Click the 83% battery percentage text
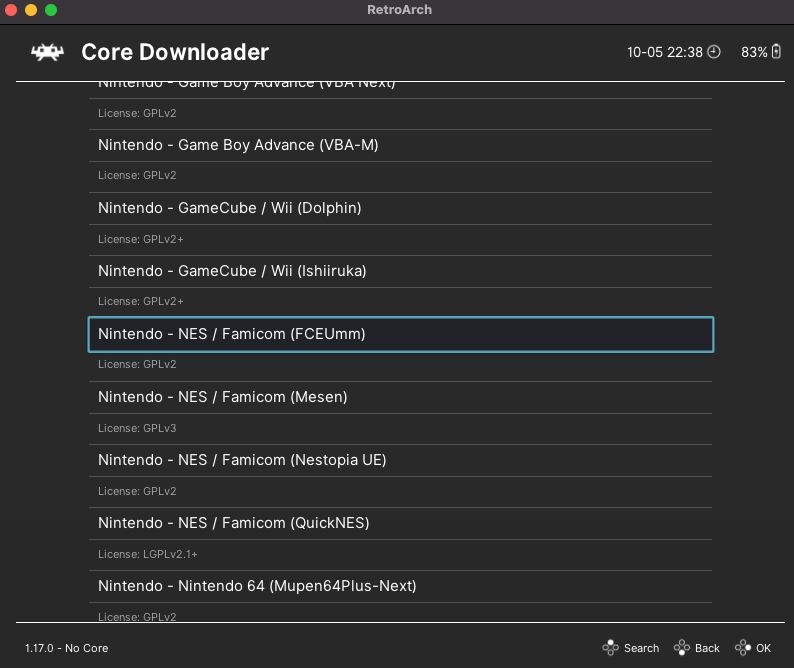This screenshot has height=668, width=794. (x=754, y=52)
